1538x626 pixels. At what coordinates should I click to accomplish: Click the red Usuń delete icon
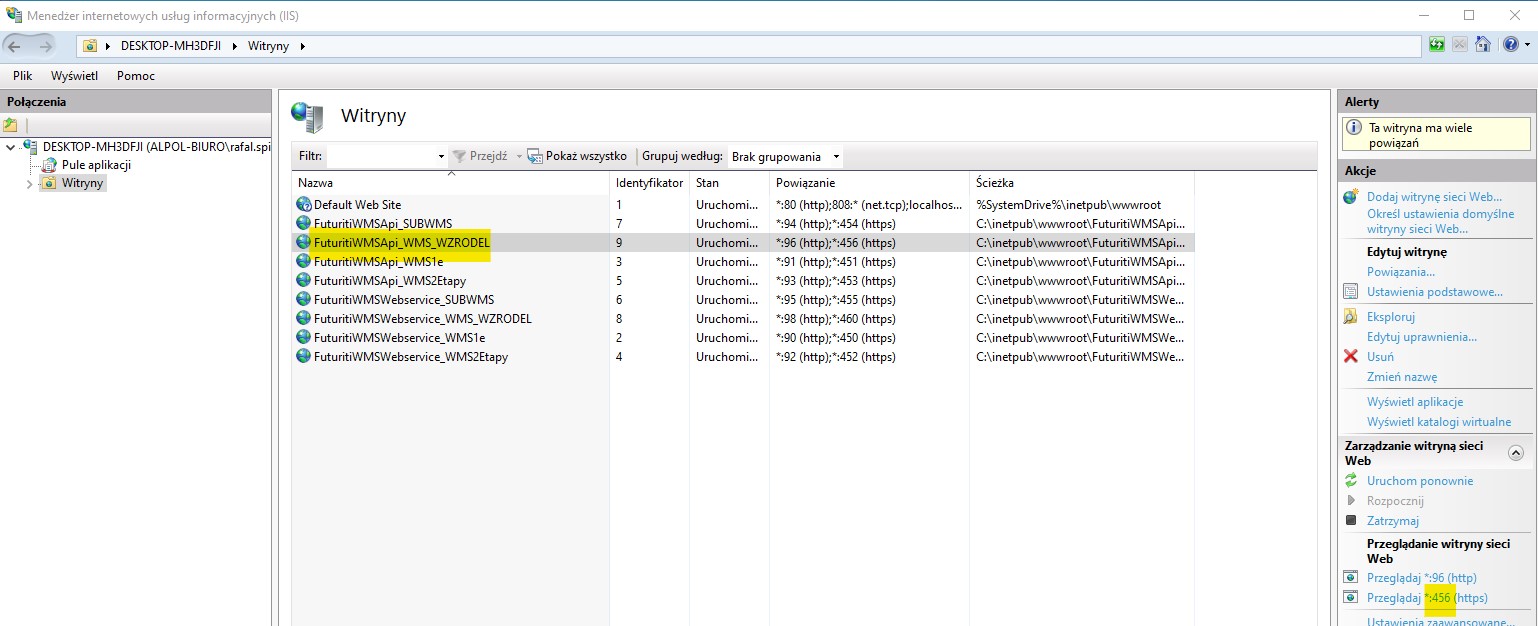(1351, 356)
